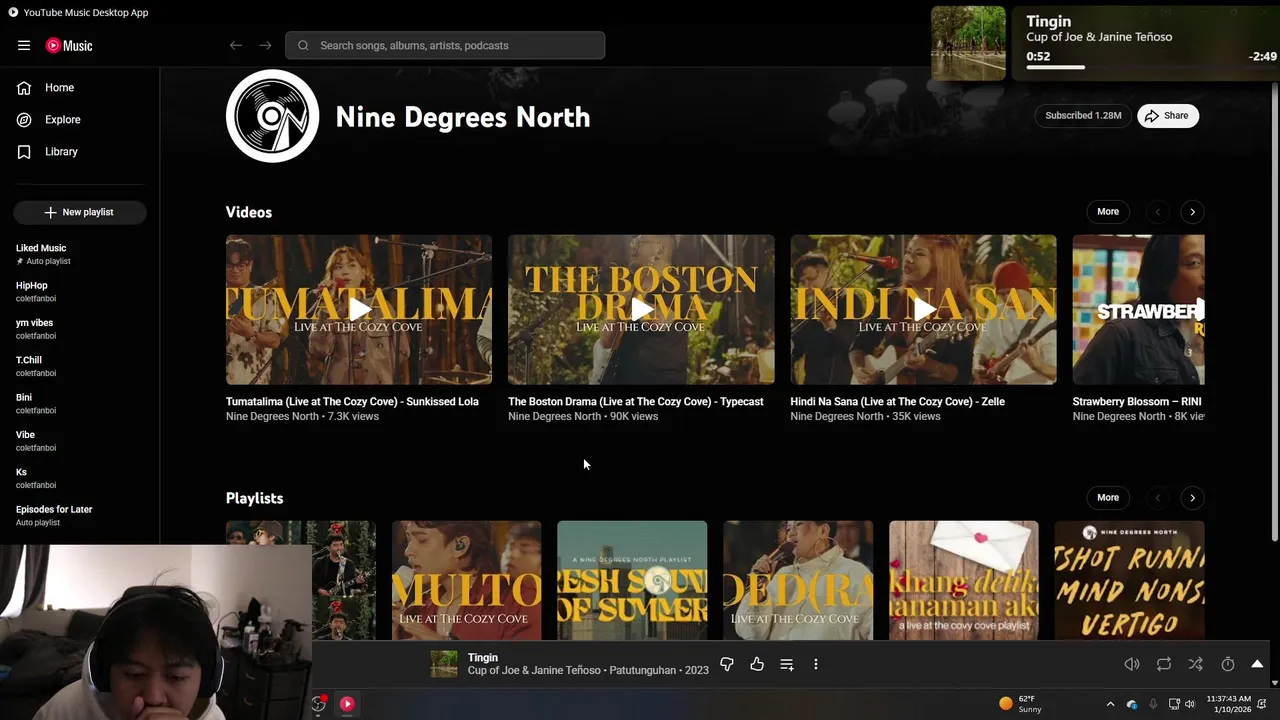Seek in the Tingin mini player progress bar
Screen dimensions: 1280x720
1151,68
